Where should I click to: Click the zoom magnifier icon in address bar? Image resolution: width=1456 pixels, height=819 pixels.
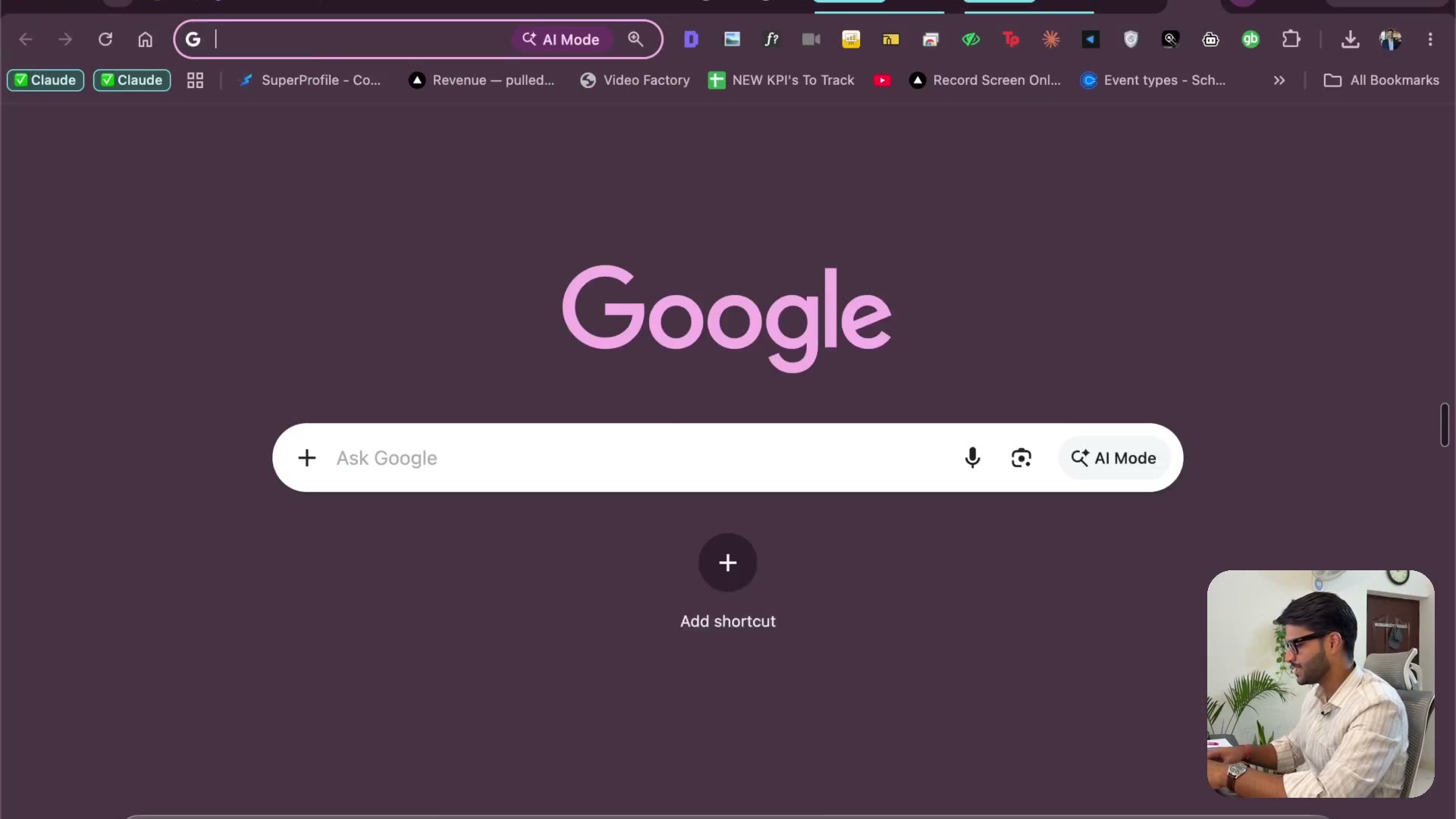click(635, 39)
